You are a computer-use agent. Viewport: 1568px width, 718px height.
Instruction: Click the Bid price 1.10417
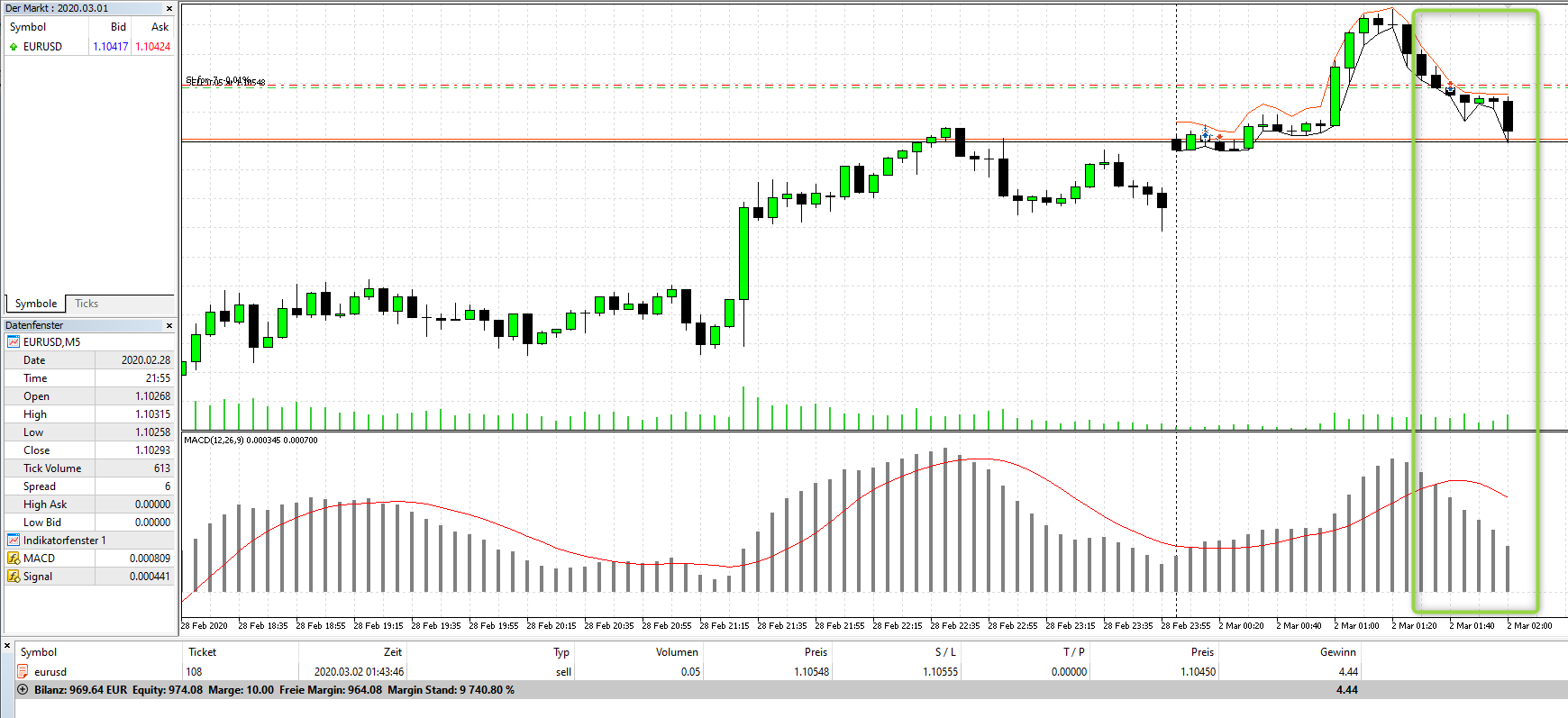(x=111, y=47)
